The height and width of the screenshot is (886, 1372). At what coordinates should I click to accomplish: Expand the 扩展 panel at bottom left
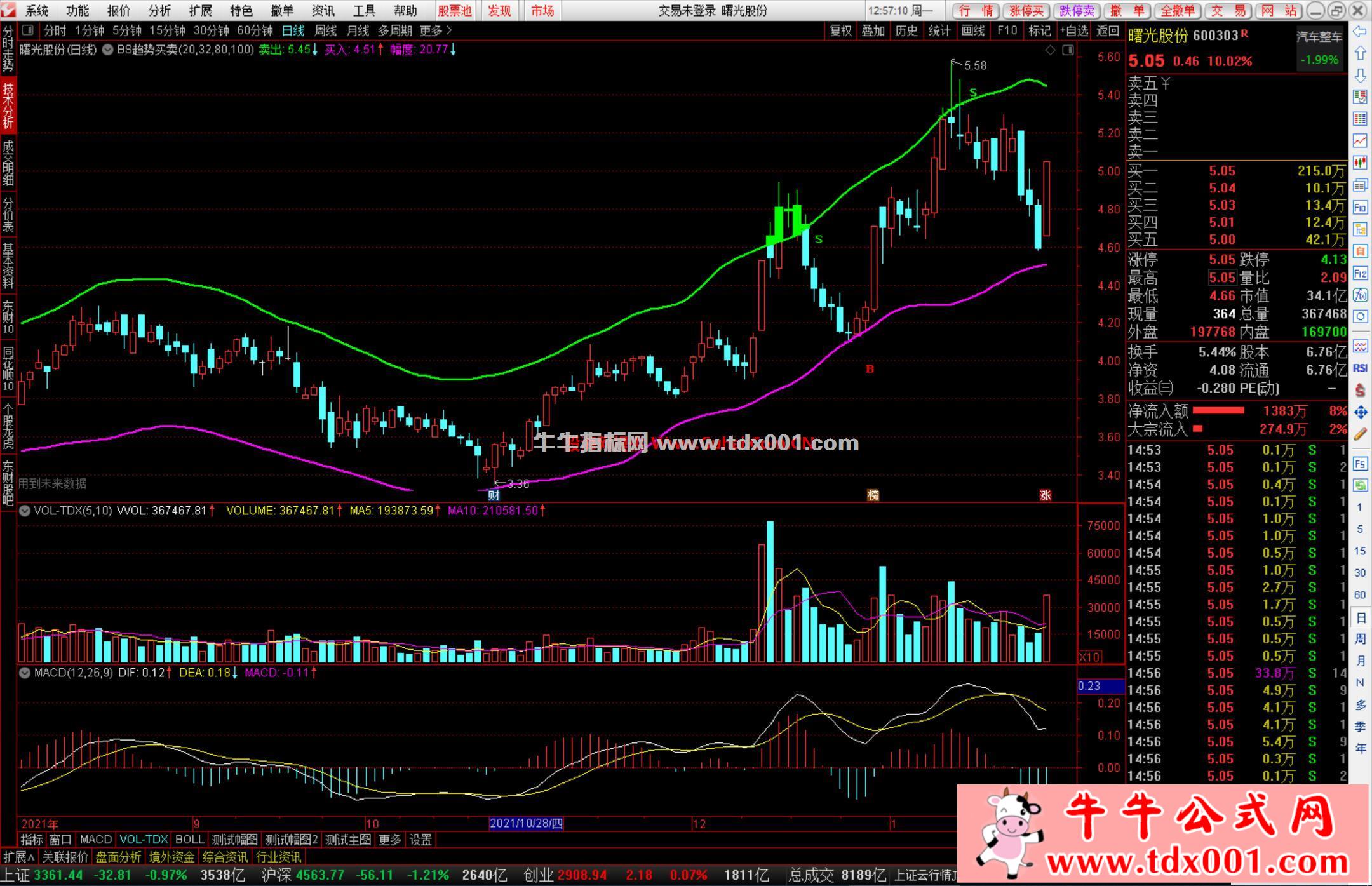19,857
